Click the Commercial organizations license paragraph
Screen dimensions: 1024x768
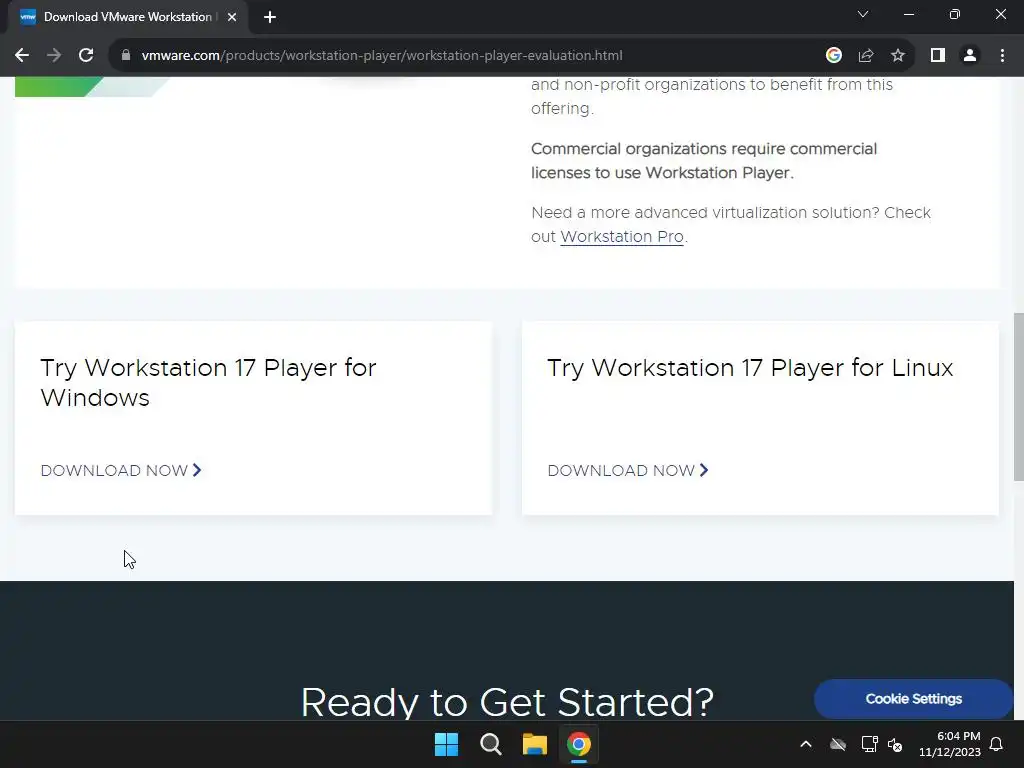pos(704,161)
